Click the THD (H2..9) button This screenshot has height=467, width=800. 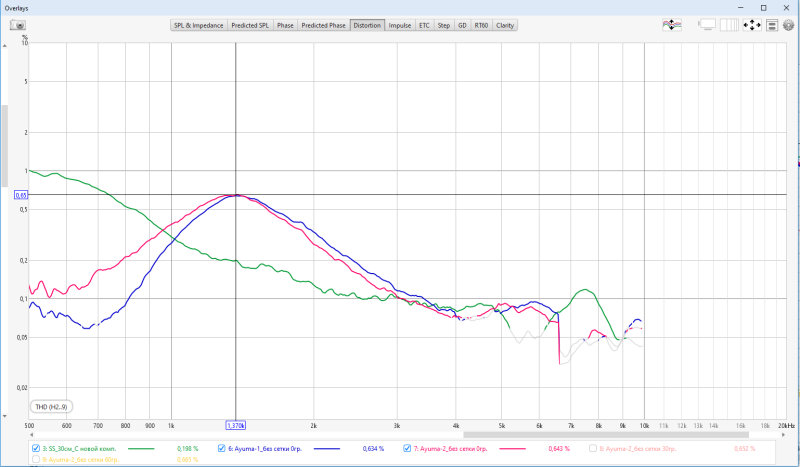point(51,407)
